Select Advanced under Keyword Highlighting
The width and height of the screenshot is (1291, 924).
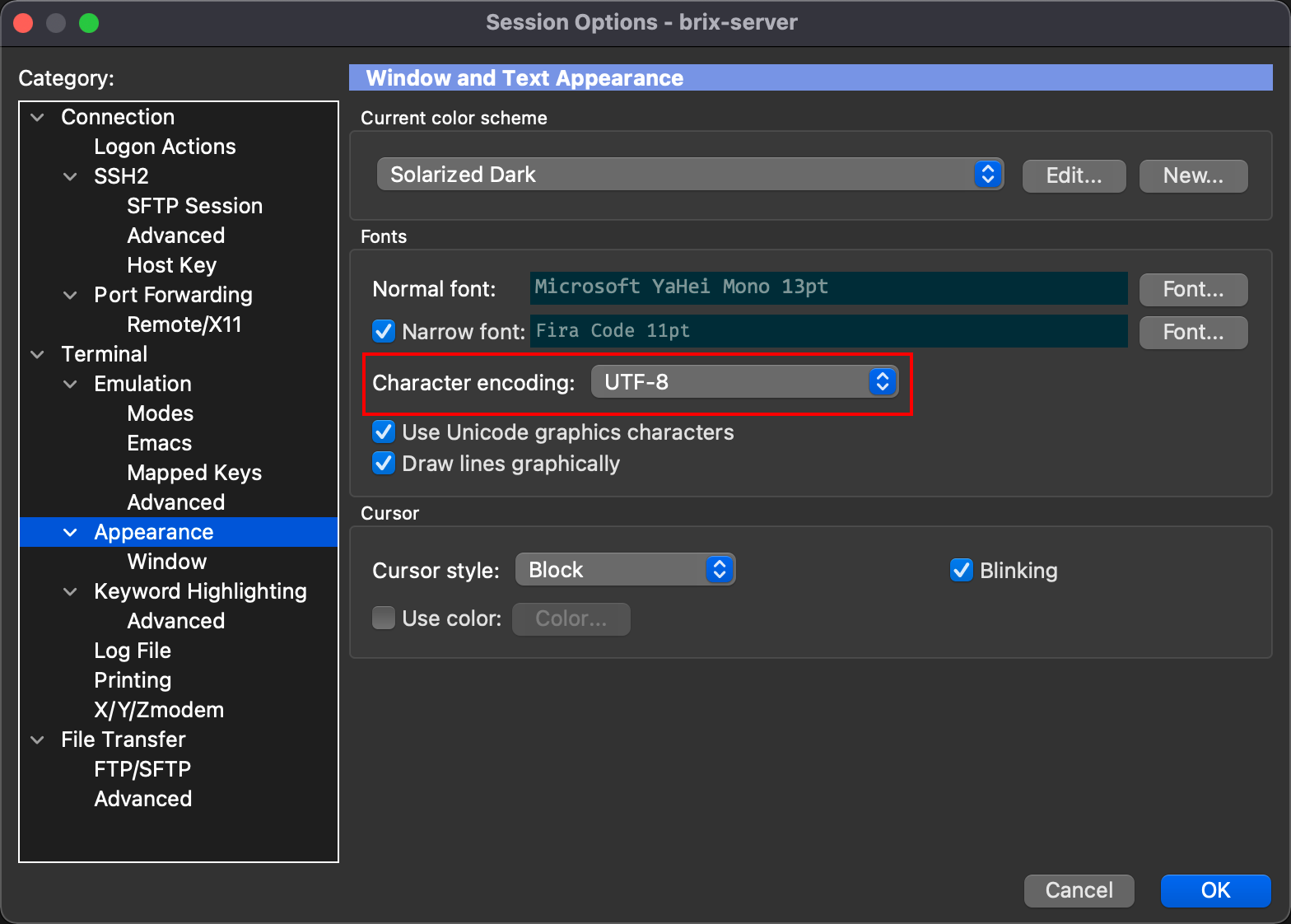(175, 621)
